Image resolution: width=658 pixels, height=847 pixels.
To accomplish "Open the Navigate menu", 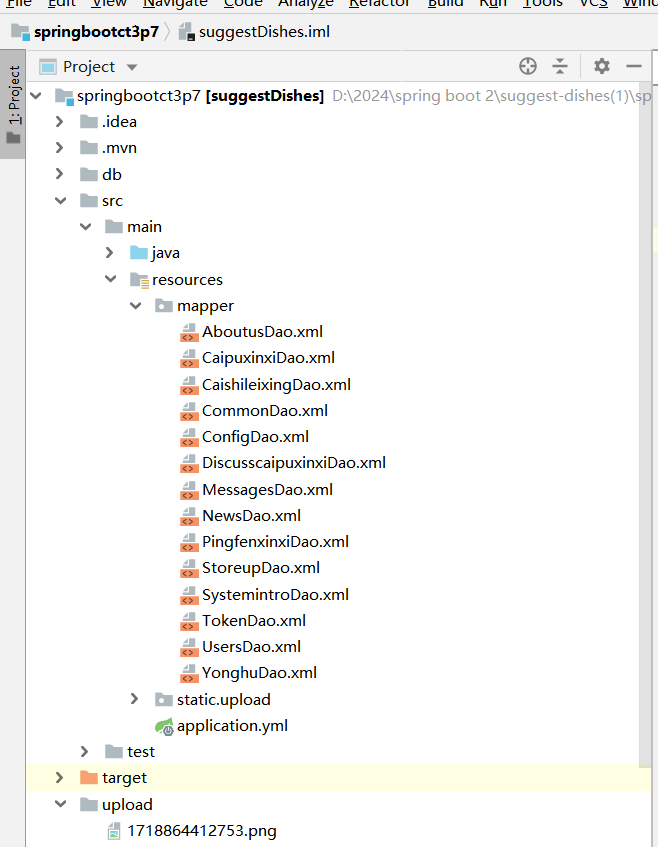I will point(175,4).
